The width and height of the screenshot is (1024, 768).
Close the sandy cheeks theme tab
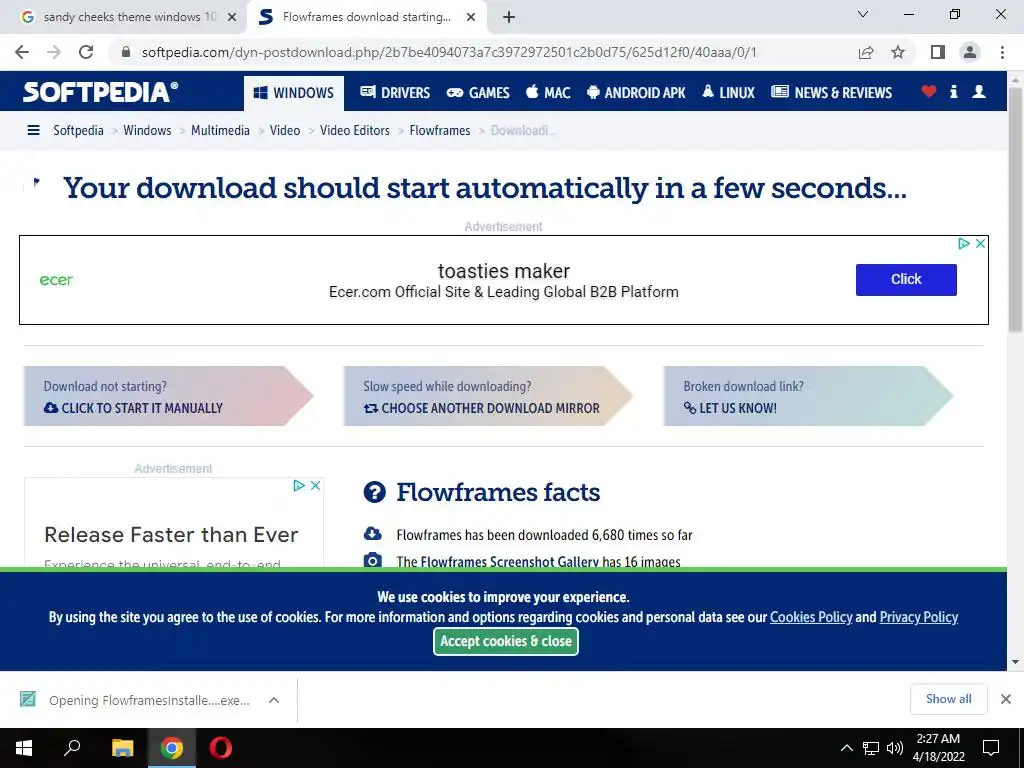coord(232,17)
